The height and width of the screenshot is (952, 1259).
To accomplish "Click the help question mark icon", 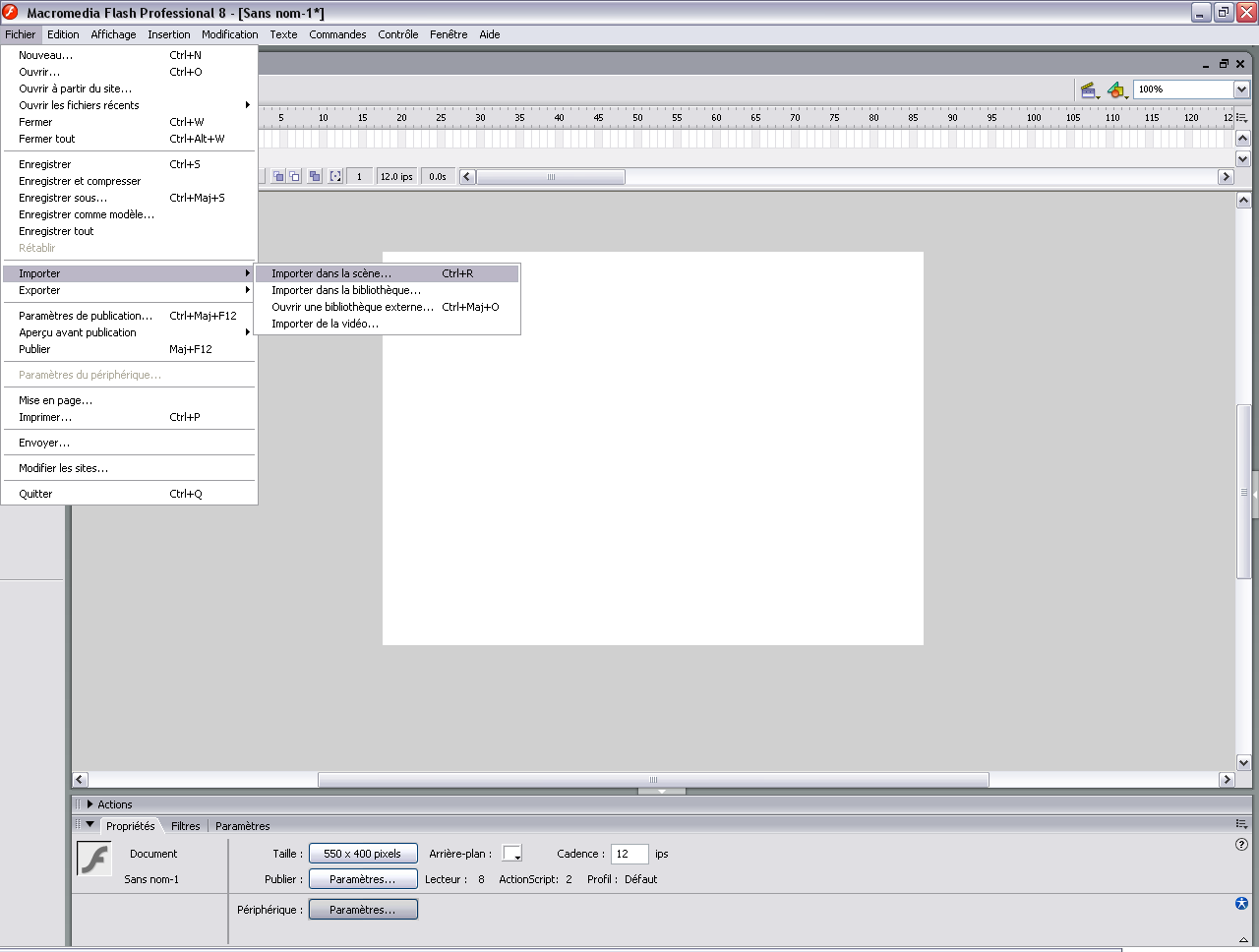I will (1241, 845).
